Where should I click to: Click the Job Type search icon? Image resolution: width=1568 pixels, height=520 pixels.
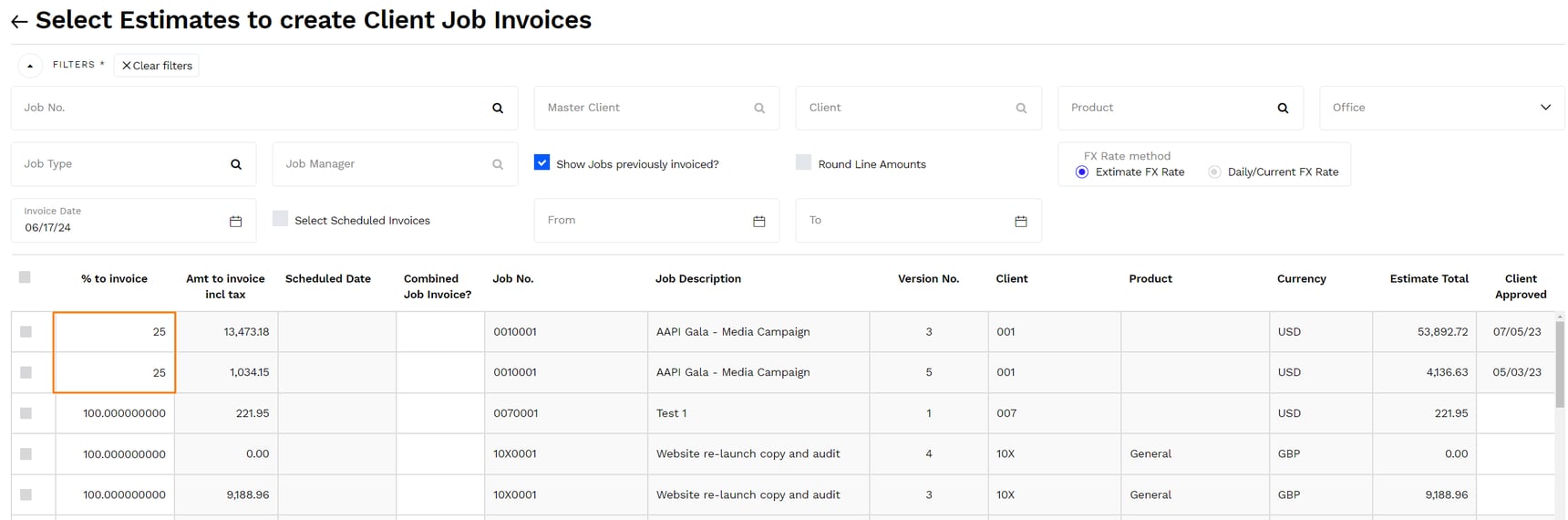click(x=236, y=164)
